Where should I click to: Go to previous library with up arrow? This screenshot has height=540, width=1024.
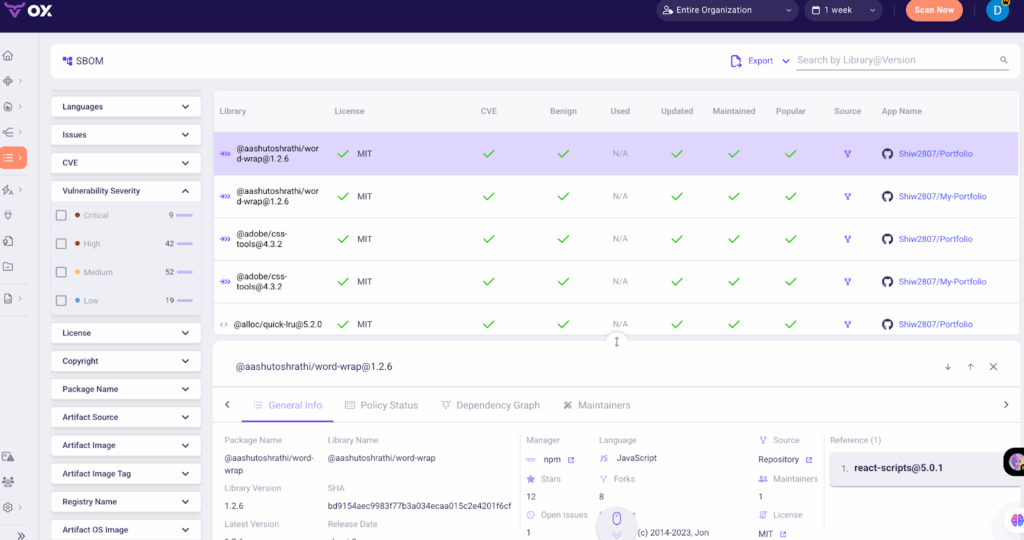point(970,367)
